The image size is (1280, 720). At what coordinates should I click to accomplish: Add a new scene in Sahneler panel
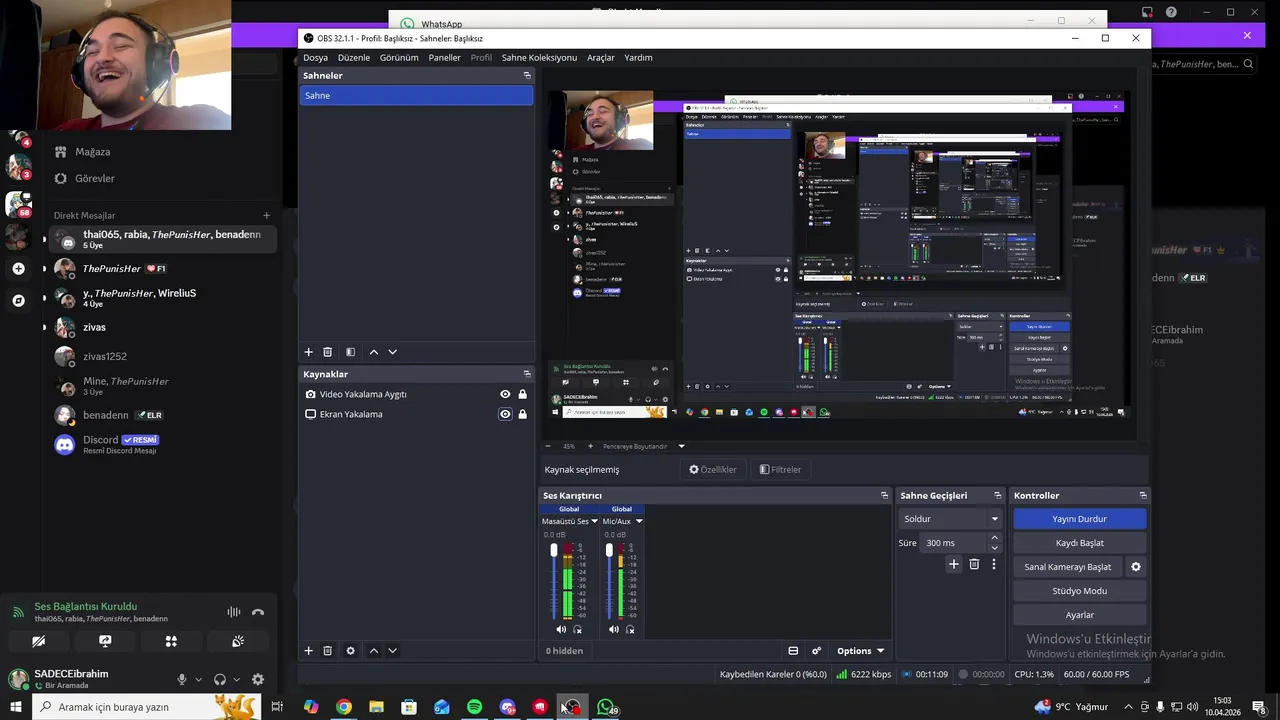click(x=309, y=352)
